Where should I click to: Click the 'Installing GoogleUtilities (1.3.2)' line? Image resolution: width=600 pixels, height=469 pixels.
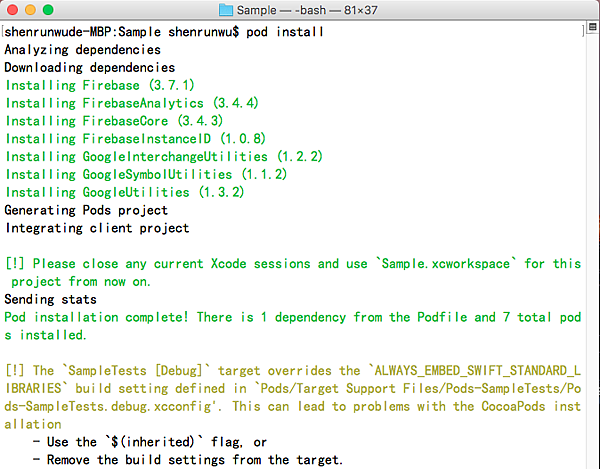tap(125, 193)
